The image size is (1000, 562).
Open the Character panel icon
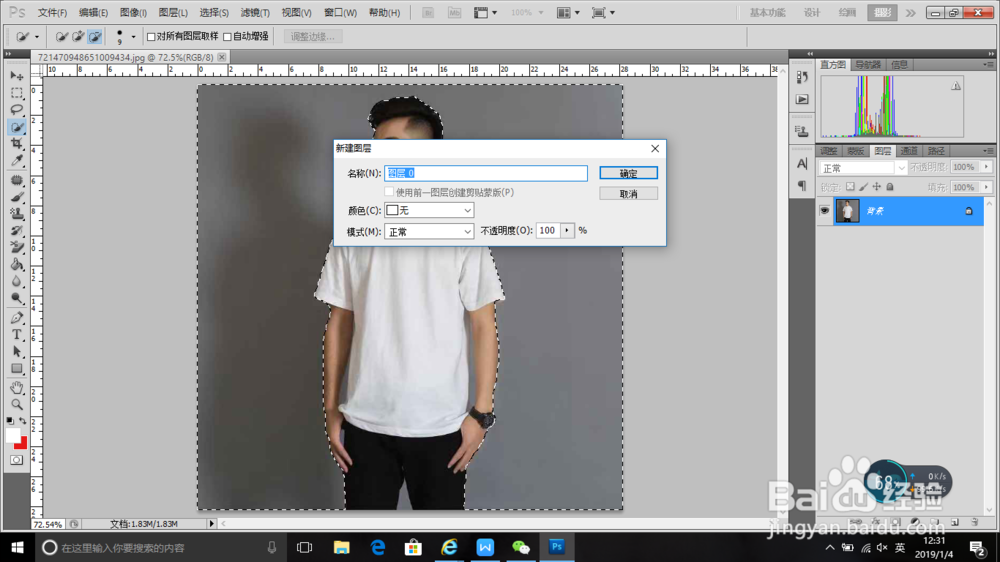click(x=802, y=164)
